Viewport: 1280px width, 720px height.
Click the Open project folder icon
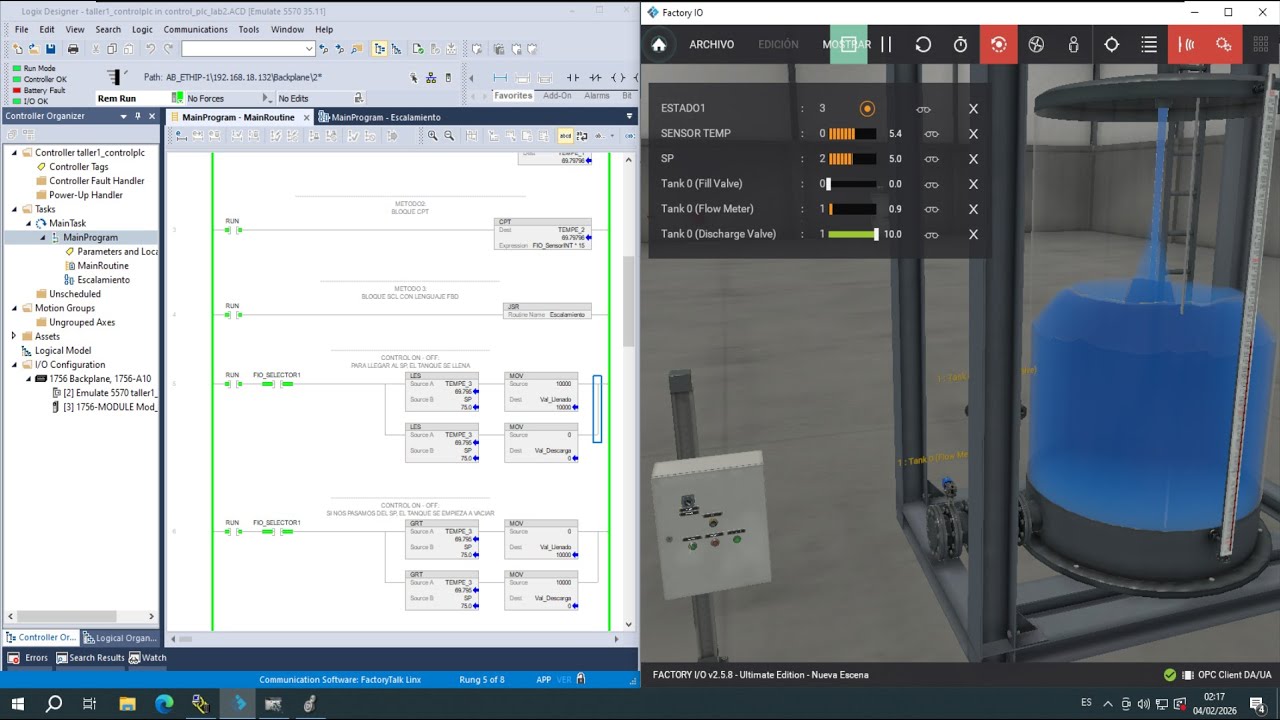(34, 48)
